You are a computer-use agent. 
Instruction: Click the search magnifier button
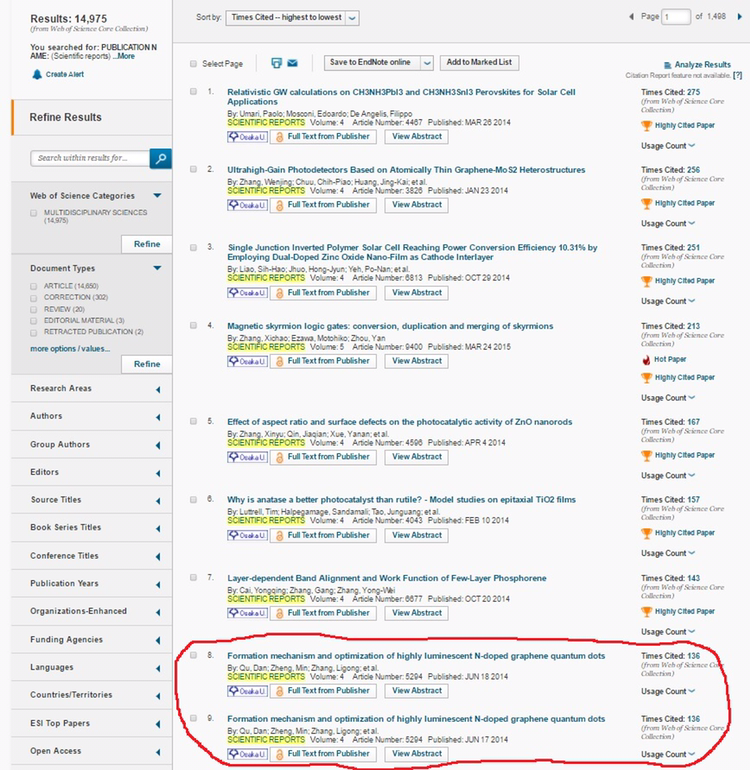click(x=161, y=158)
